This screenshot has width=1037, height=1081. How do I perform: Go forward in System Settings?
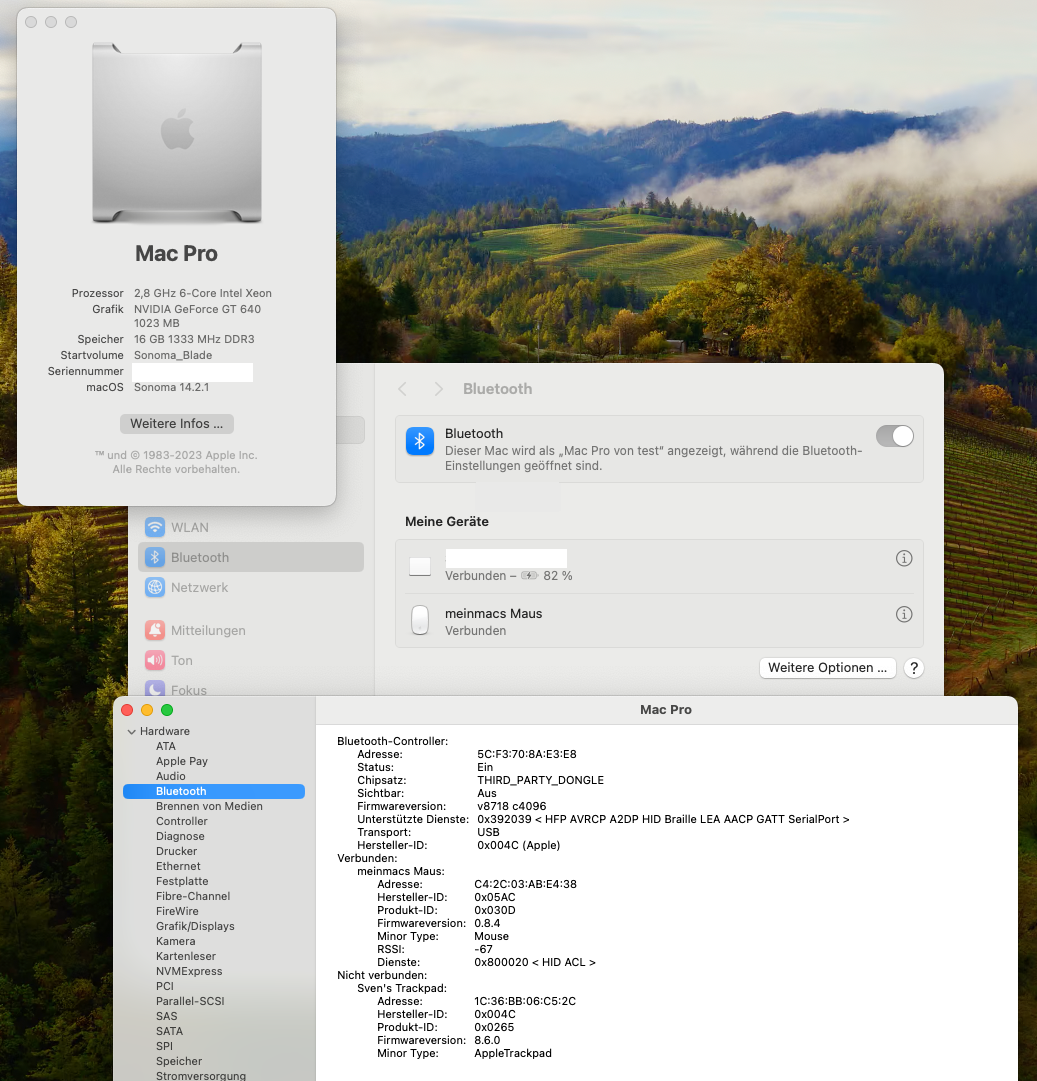pyautogui.click(x=438, y=389)
